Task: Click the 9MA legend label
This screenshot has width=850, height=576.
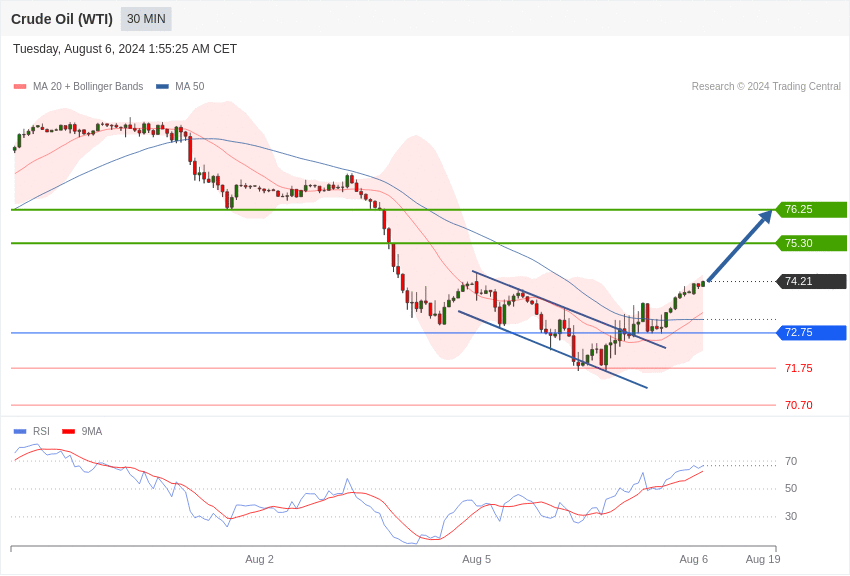Action: 92,431
